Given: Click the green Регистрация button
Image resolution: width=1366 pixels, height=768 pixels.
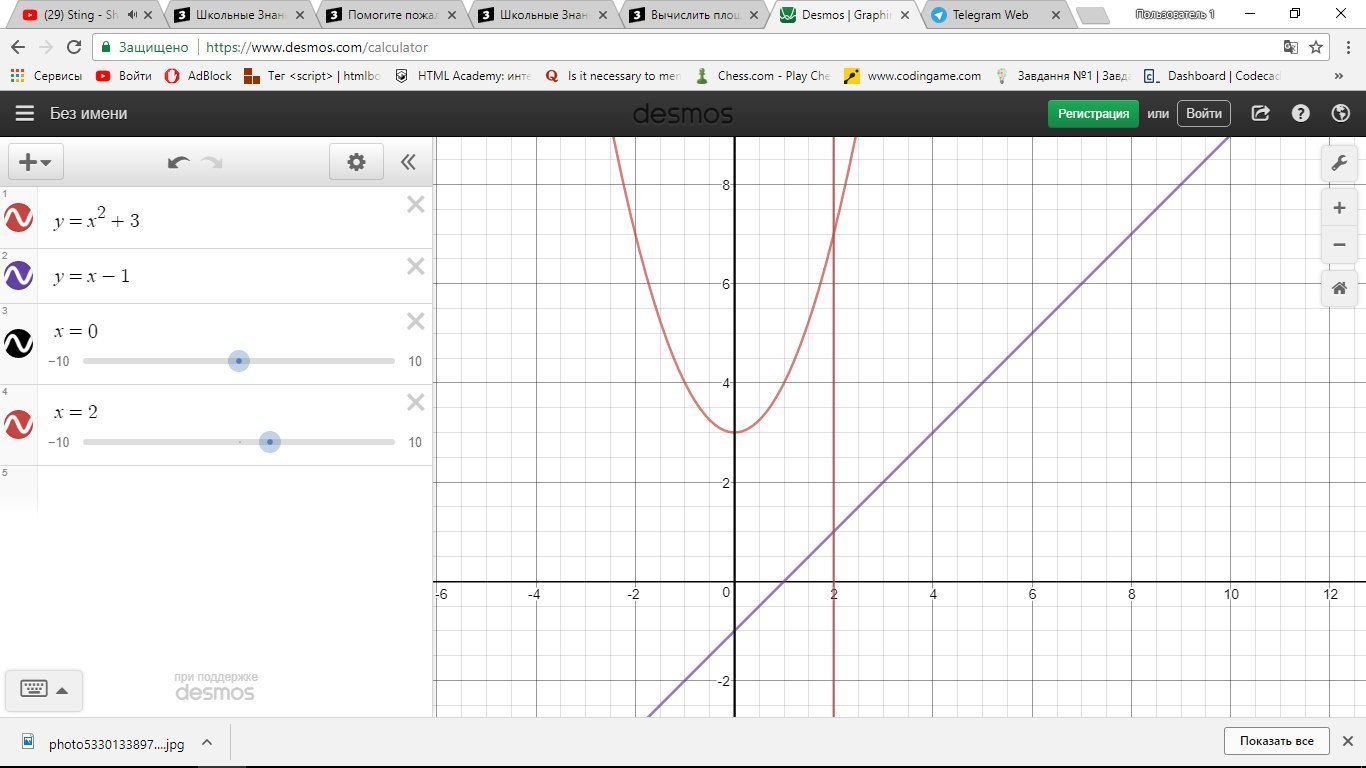Looking at the screenshot, I should pyautogui.click(x=1093, y=114).
